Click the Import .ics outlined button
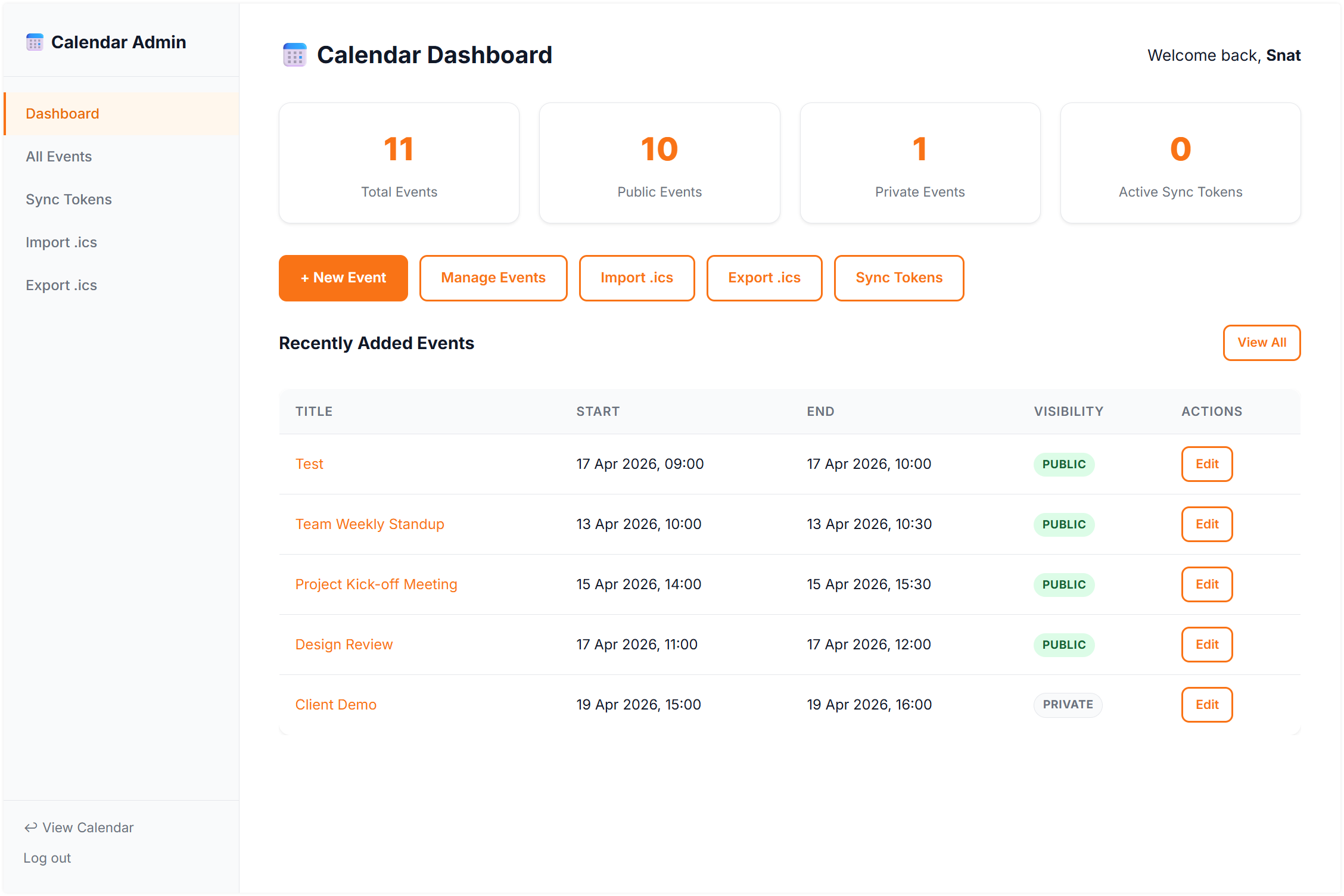Viewport: 1344px width, 896px height. (x=636, y=278)
